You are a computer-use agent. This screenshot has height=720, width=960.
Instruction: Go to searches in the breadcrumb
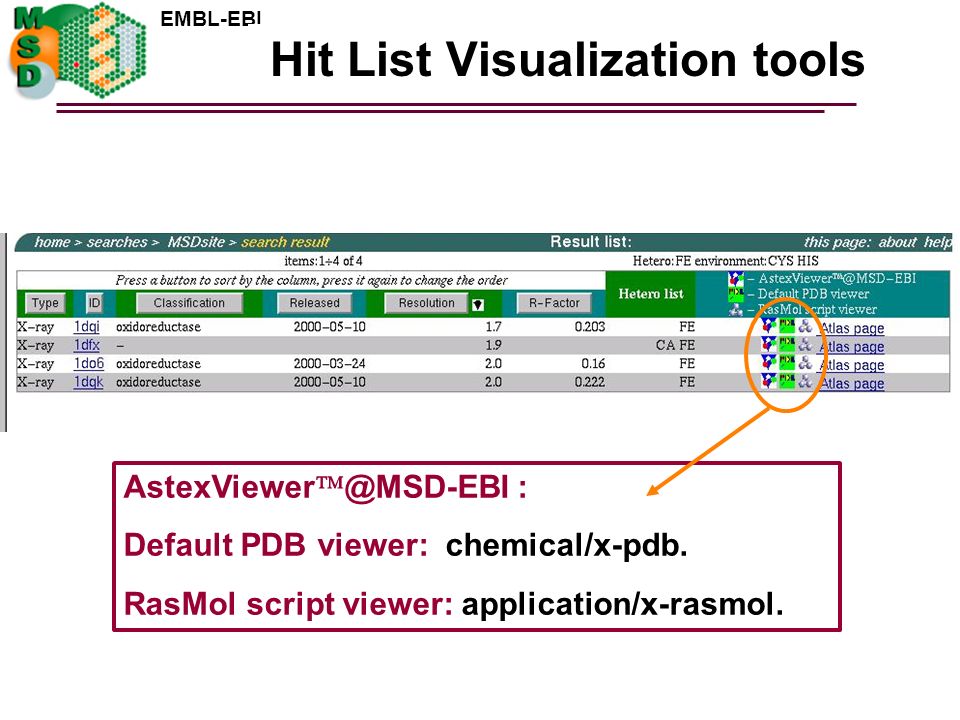[117, 242]
